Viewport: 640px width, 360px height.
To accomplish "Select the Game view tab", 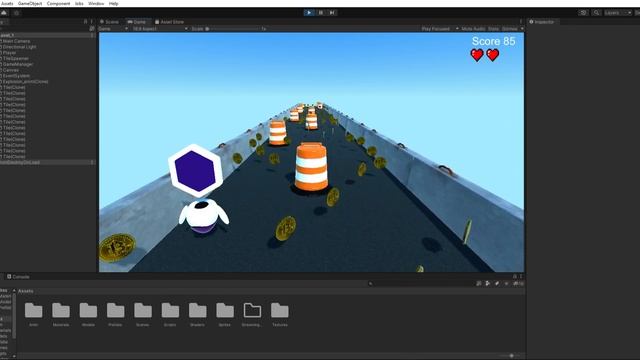I will point(137,22).
